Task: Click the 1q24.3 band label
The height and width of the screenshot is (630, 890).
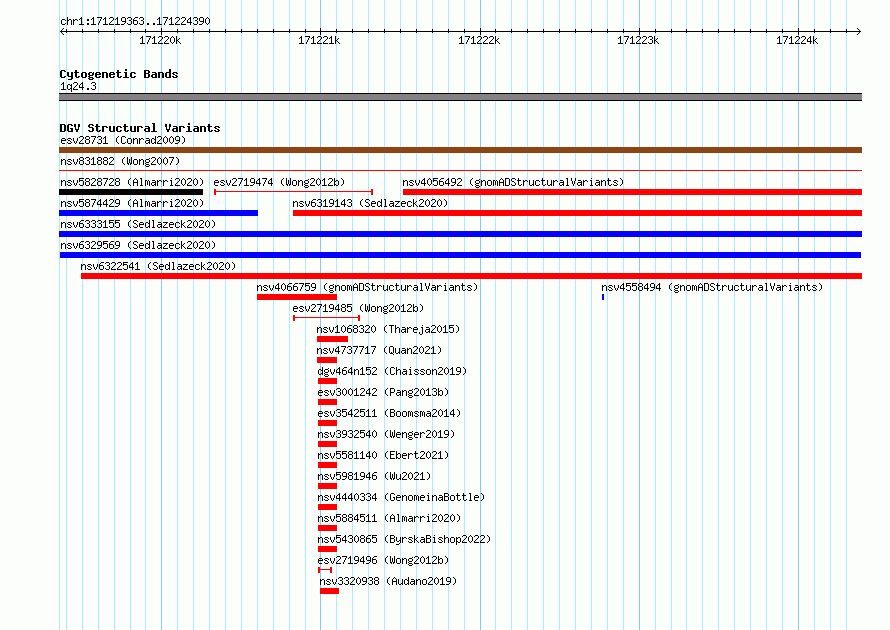Action: click(x=78, y=86)
